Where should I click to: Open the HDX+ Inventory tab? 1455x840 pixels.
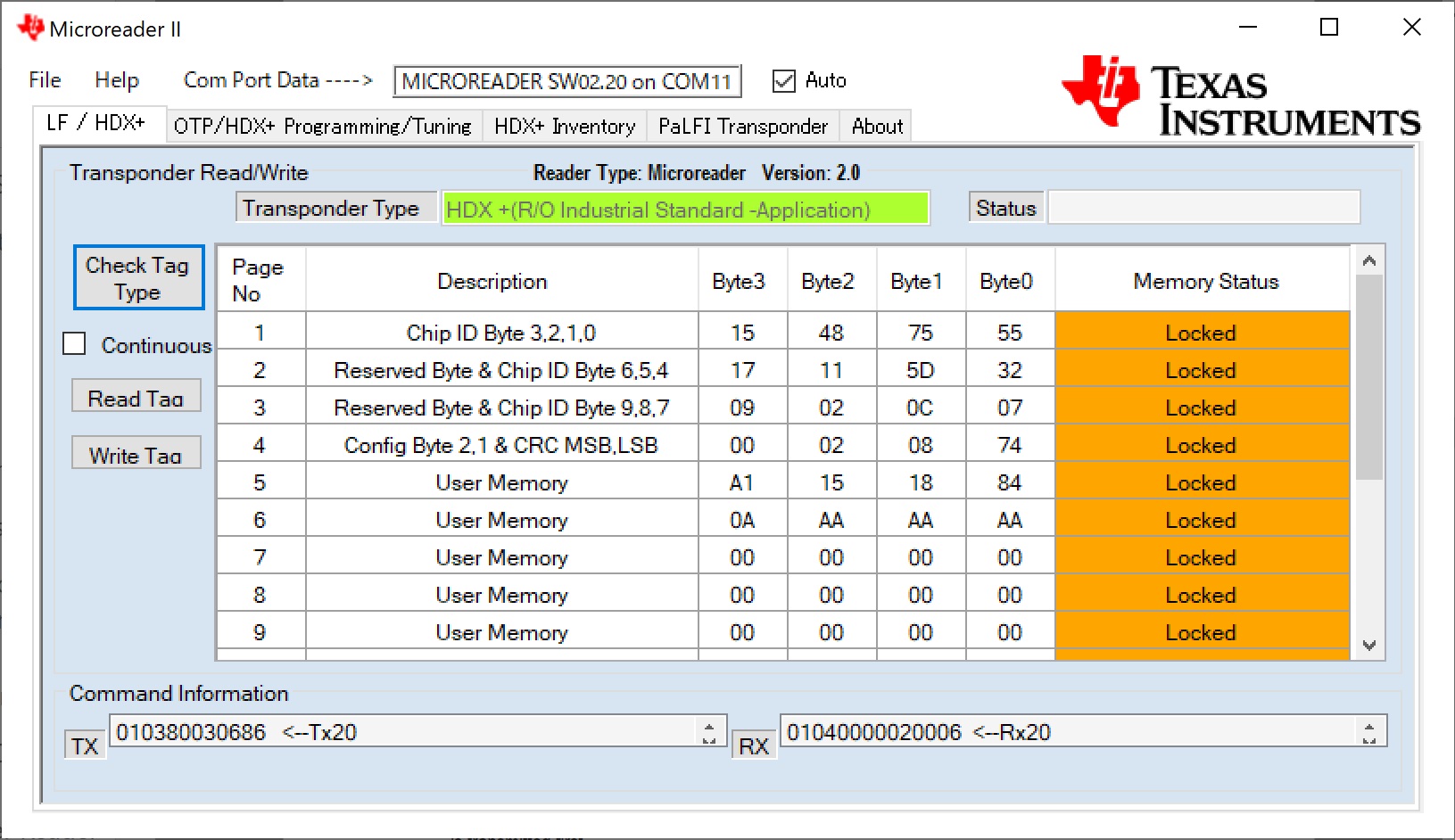(565, 127)
